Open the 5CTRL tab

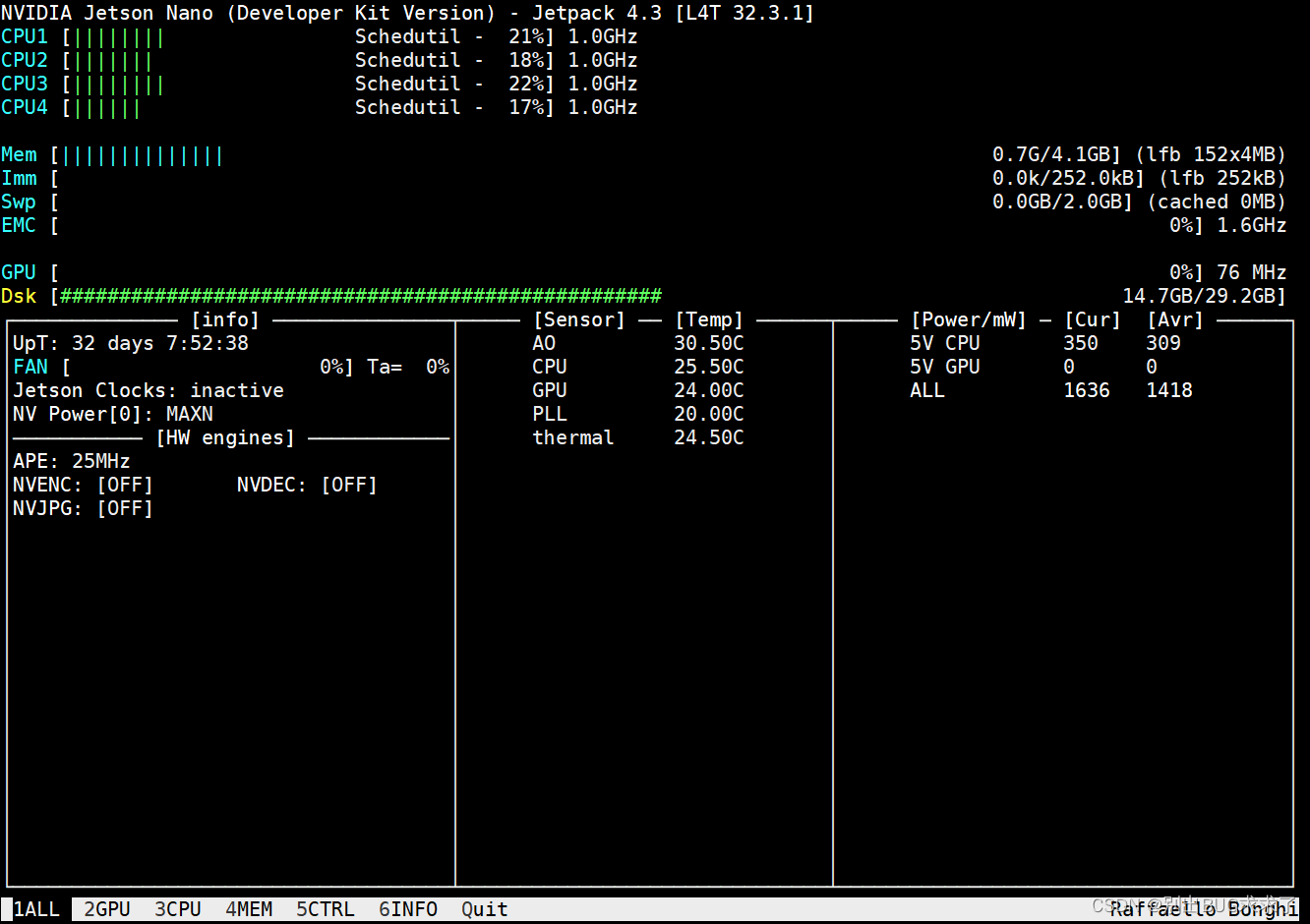[x=326, y=909]
